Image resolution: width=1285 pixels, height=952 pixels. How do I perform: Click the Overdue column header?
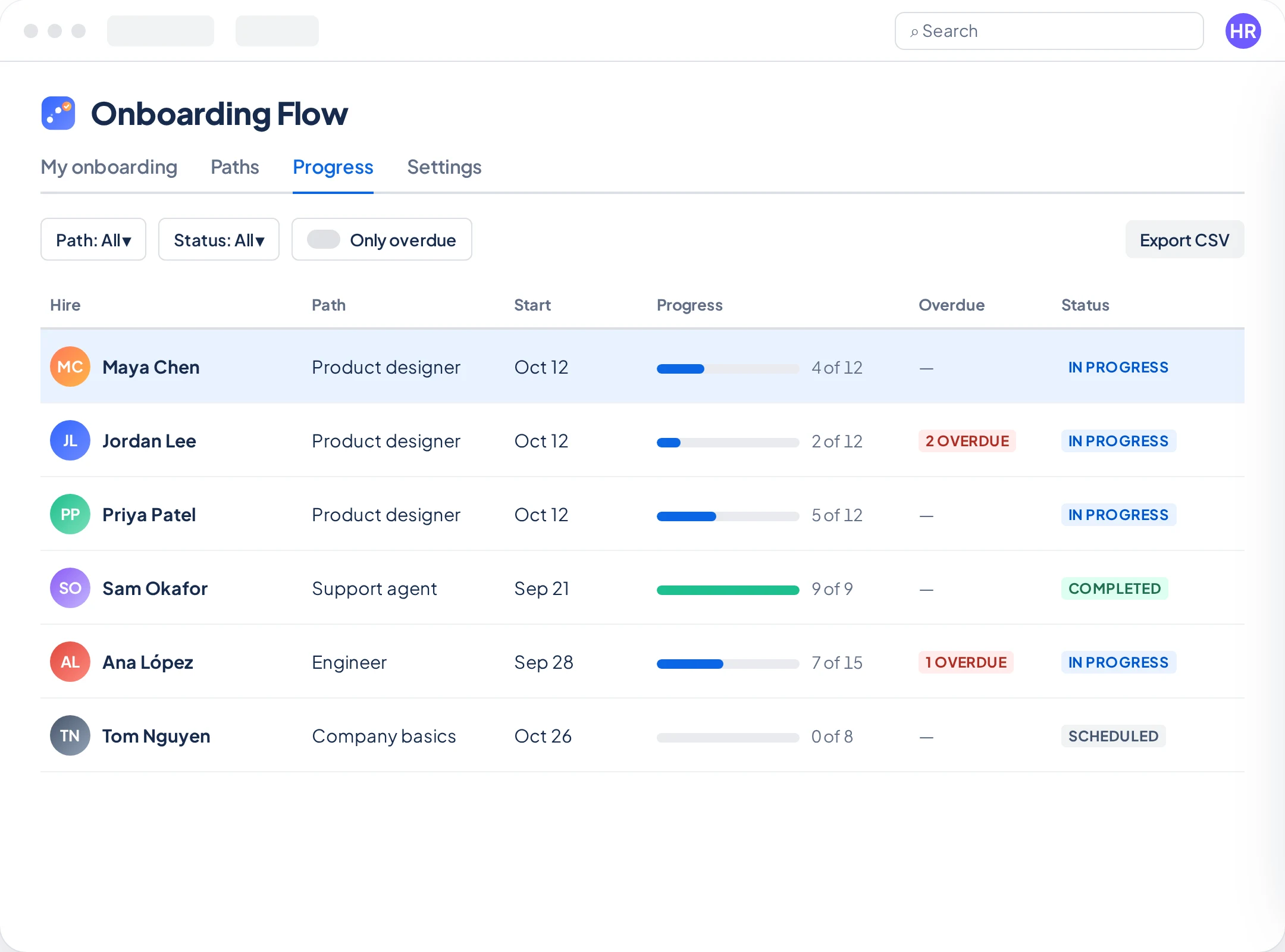point(952,305)
